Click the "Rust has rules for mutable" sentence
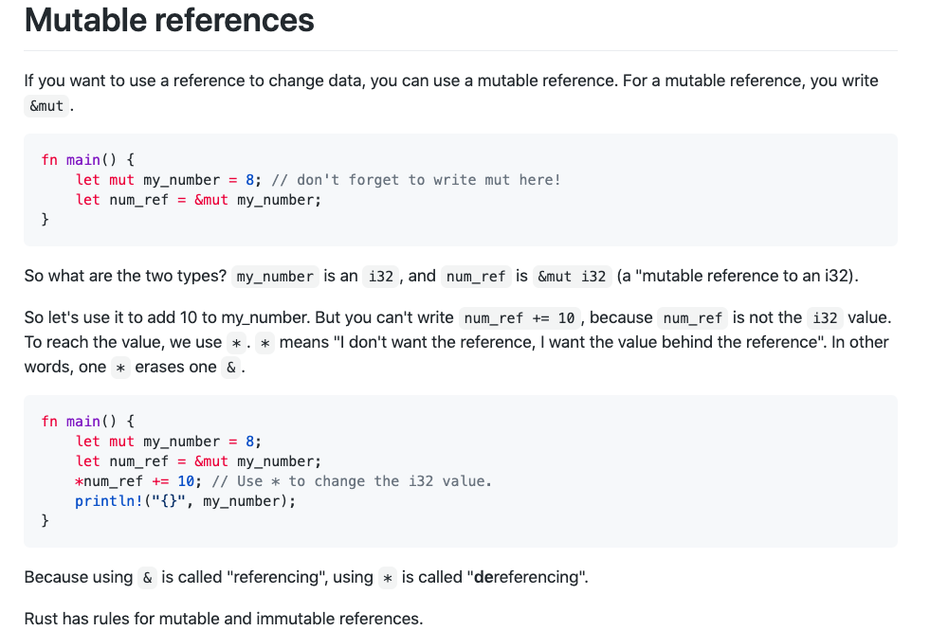Viewport: 930px width, 631px height. click(223, 619)
